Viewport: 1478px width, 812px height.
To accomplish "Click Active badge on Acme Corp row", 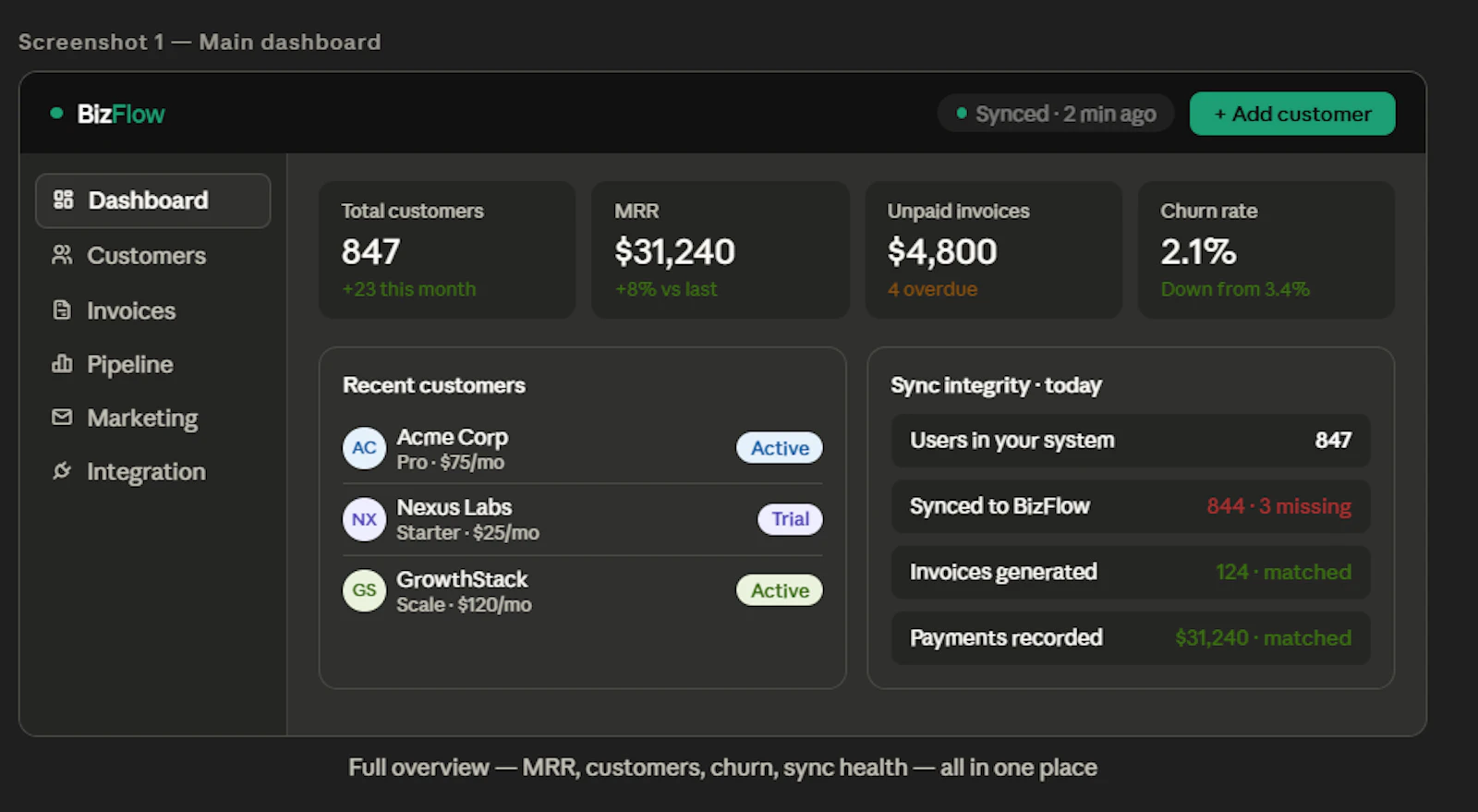I will point(780,448).
